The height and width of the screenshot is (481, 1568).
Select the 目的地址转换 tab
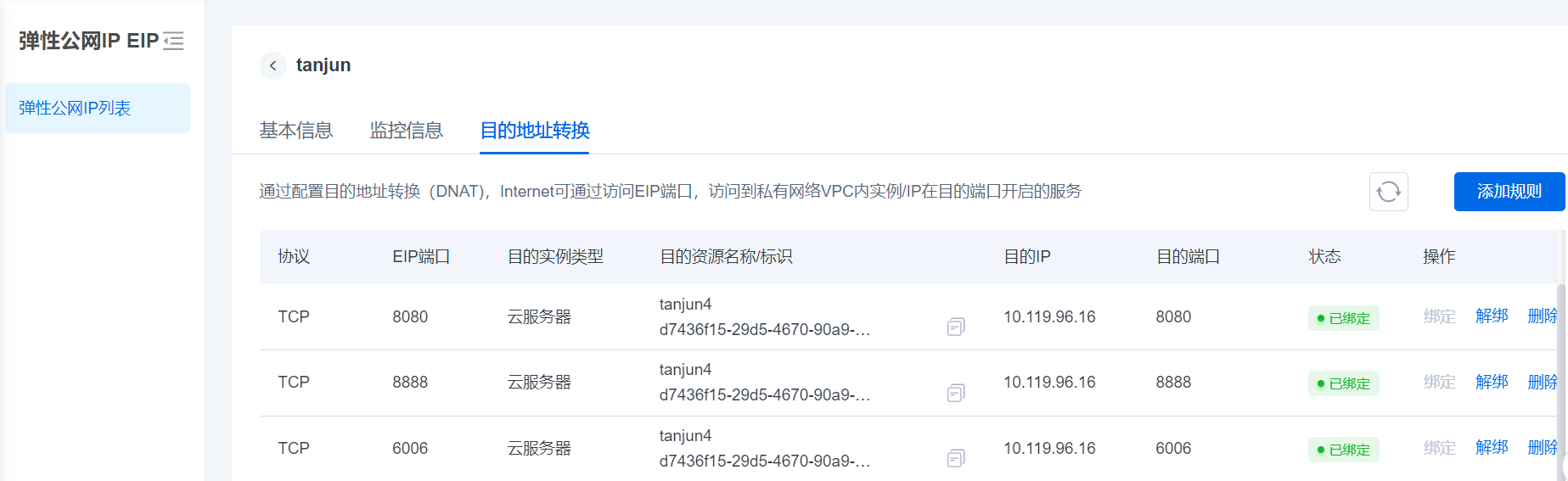click(x=534, y=131)
